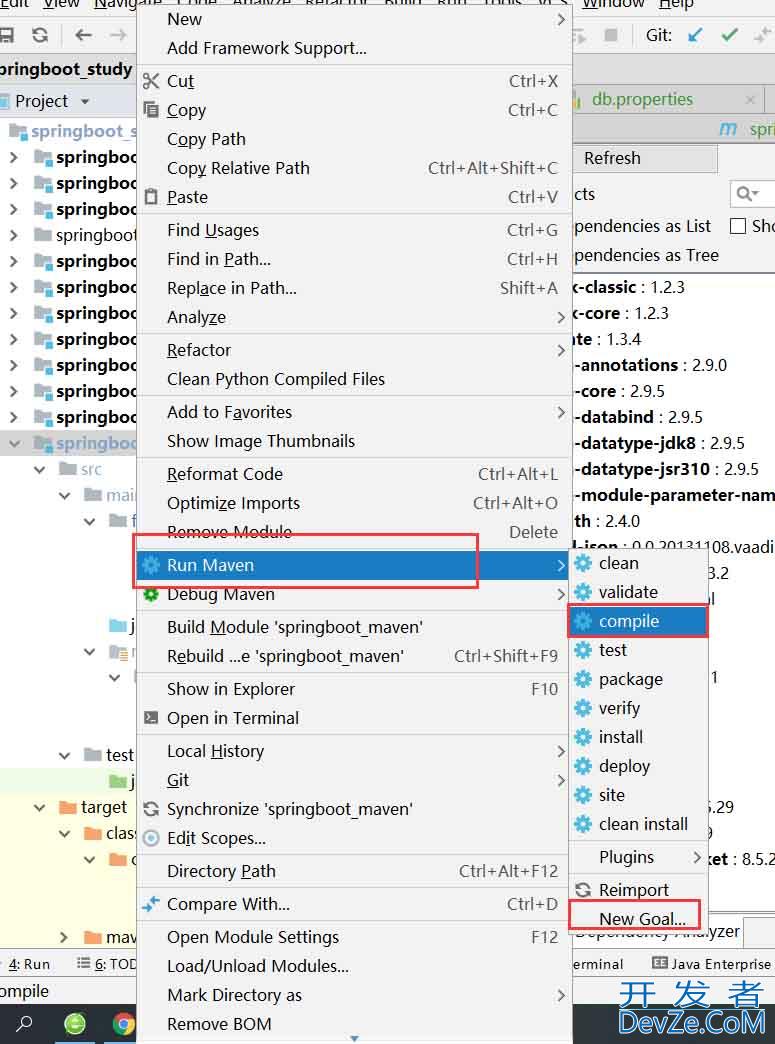This screenshot has width=775, height=1044.
Task: Open Chrome from the taskbar
Action: pos(124,1023)
